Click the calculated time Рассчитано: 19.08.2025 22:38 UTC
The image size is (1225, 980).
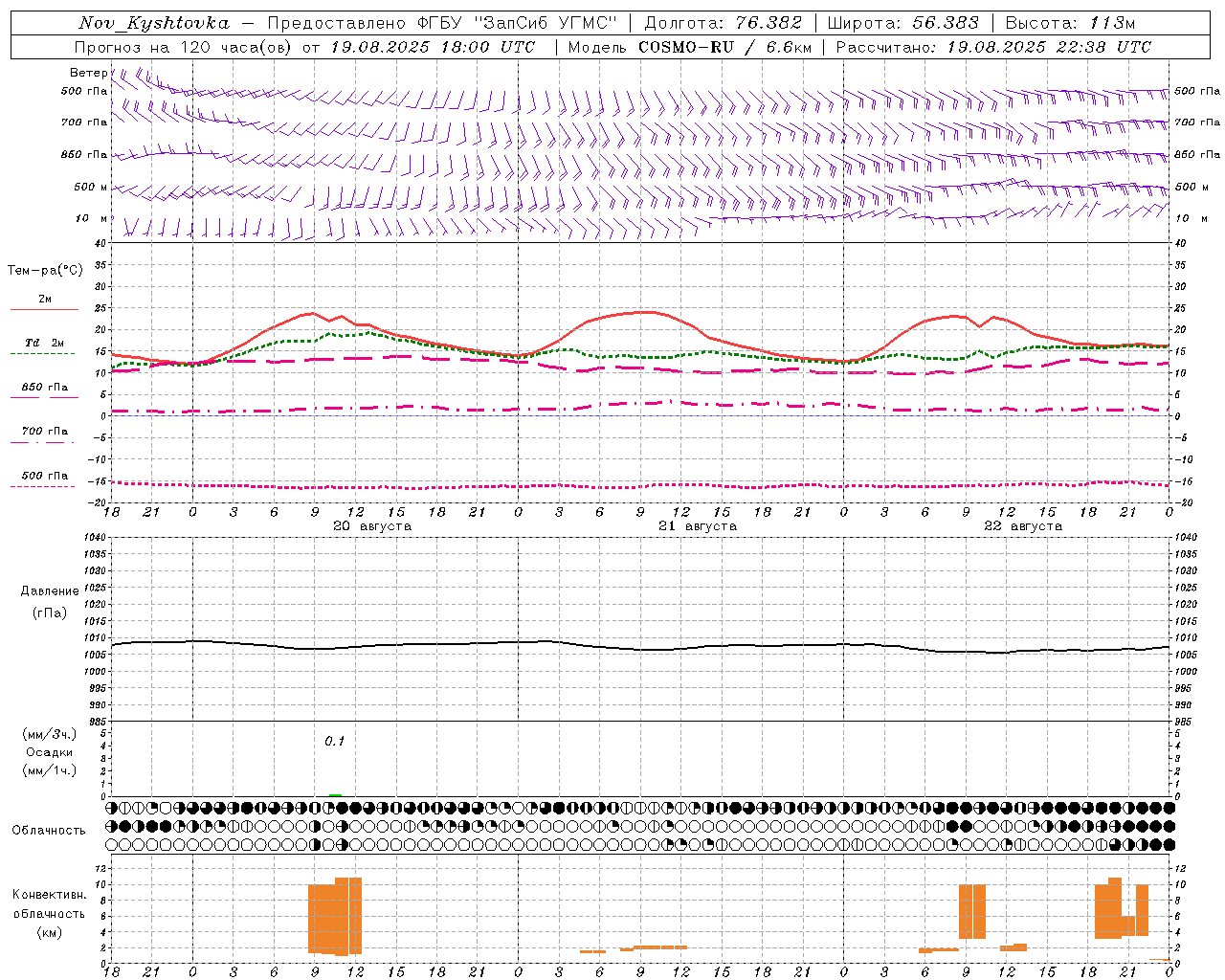tap(993, 47)
